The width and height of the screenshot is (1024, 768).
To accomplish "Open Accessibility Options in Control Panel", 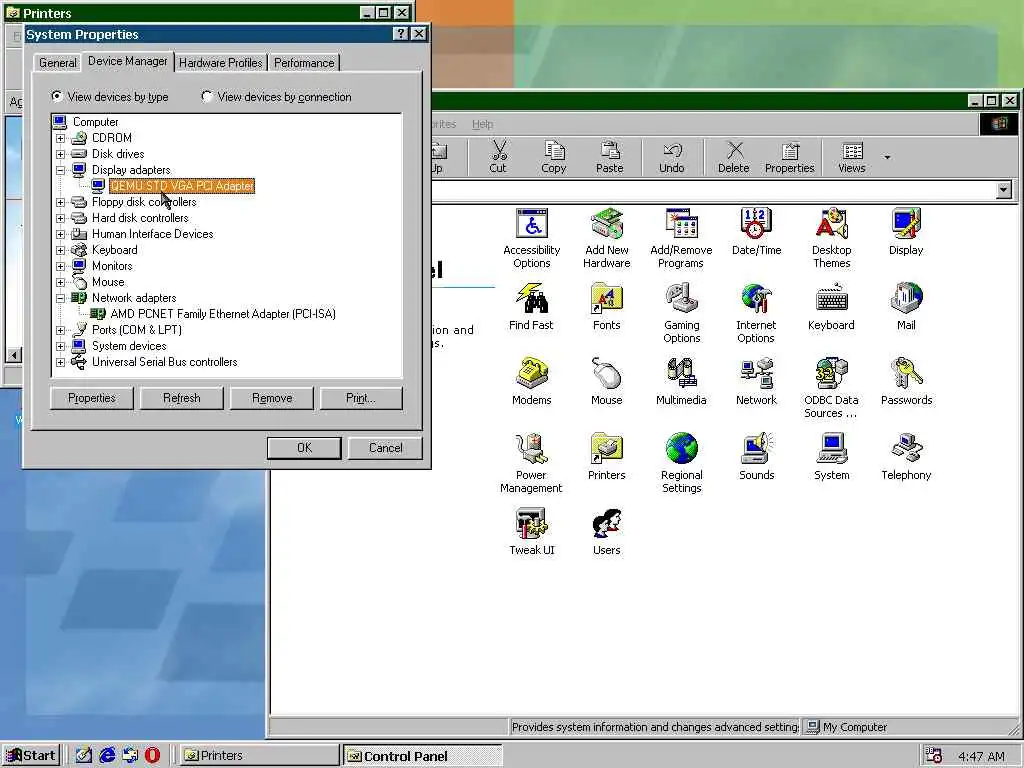I will pyautogui.click(x=532, y=238).
